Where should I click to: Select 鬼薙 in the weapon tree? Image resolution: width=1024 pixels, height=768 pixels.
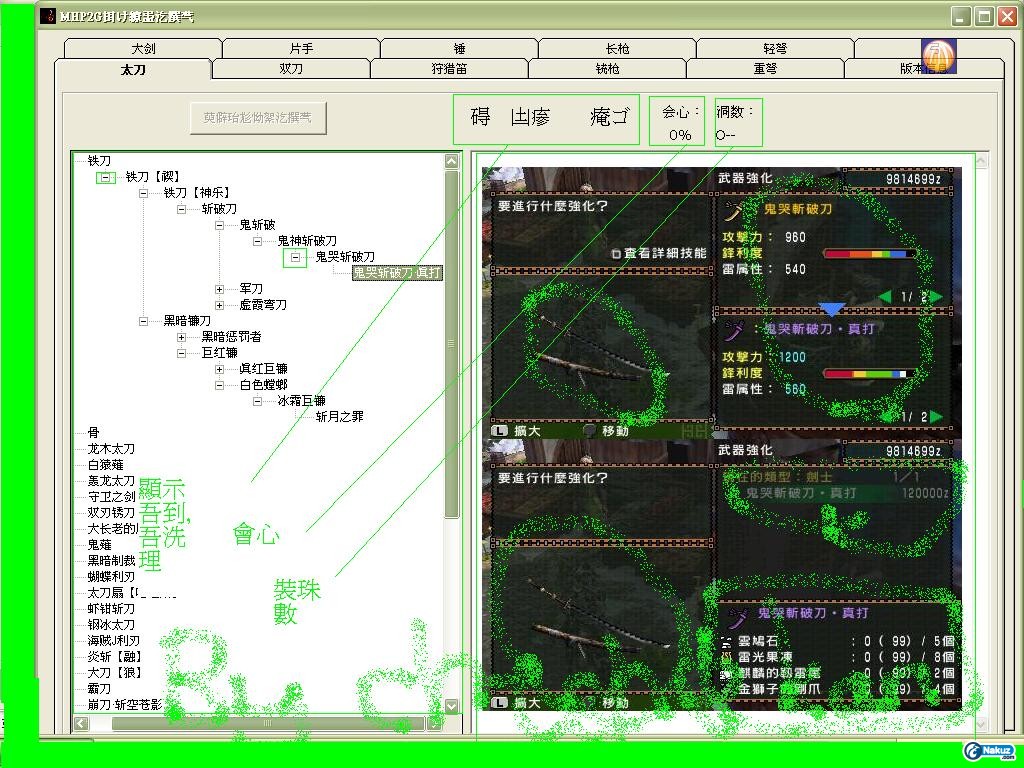coord(99,545)
